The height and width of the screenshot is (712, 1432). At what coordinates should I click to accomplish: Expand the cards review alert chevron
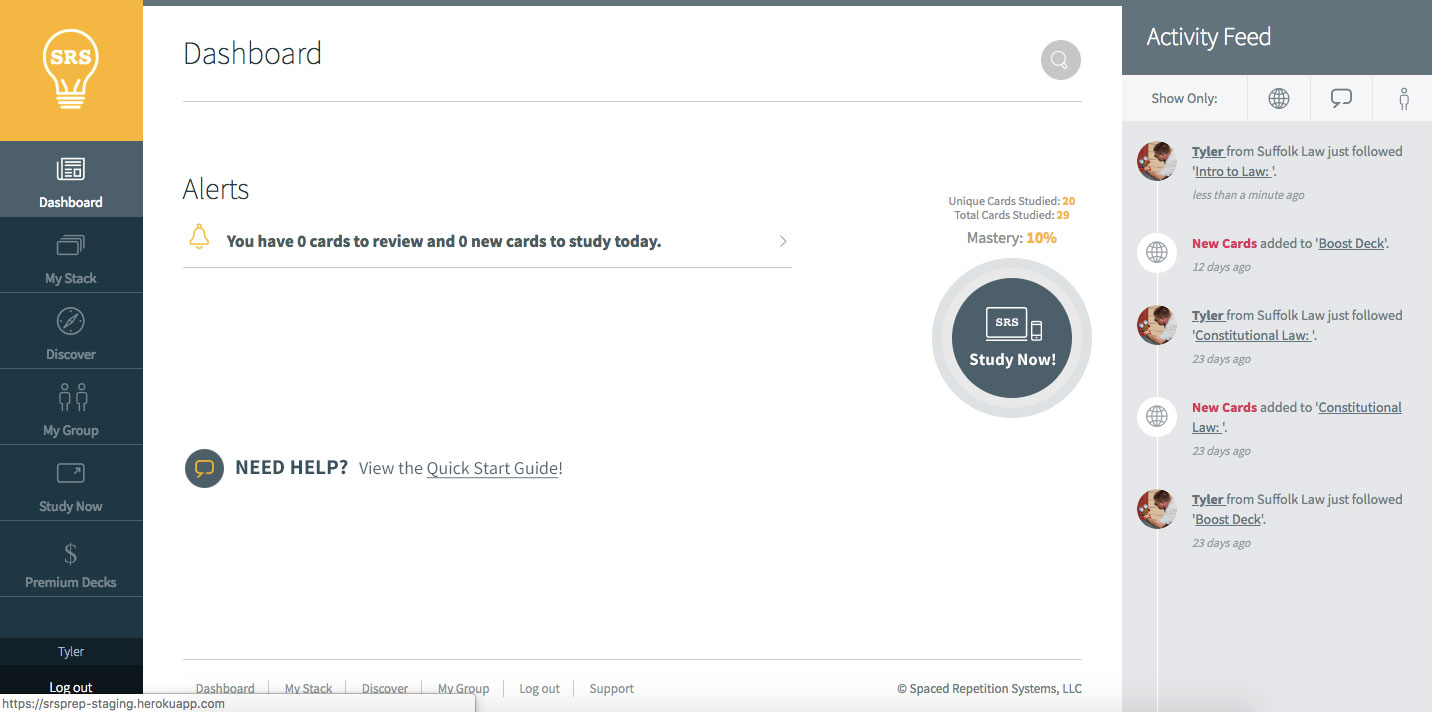[x=783, y=241]
